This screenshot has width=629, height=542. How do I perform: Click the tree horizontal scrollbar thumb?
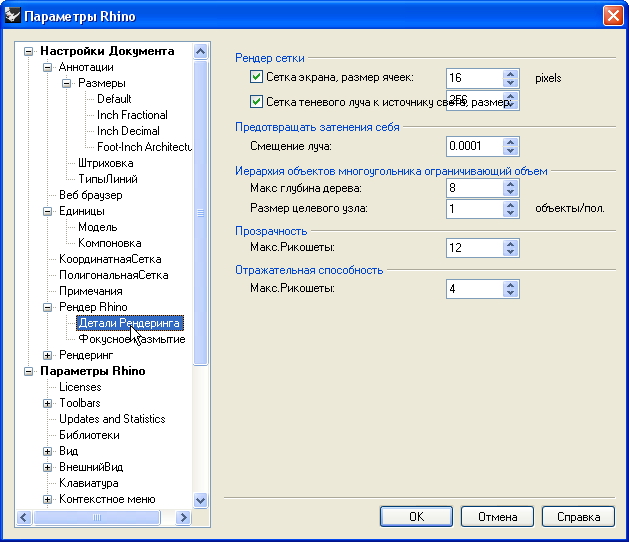[97, 518]
